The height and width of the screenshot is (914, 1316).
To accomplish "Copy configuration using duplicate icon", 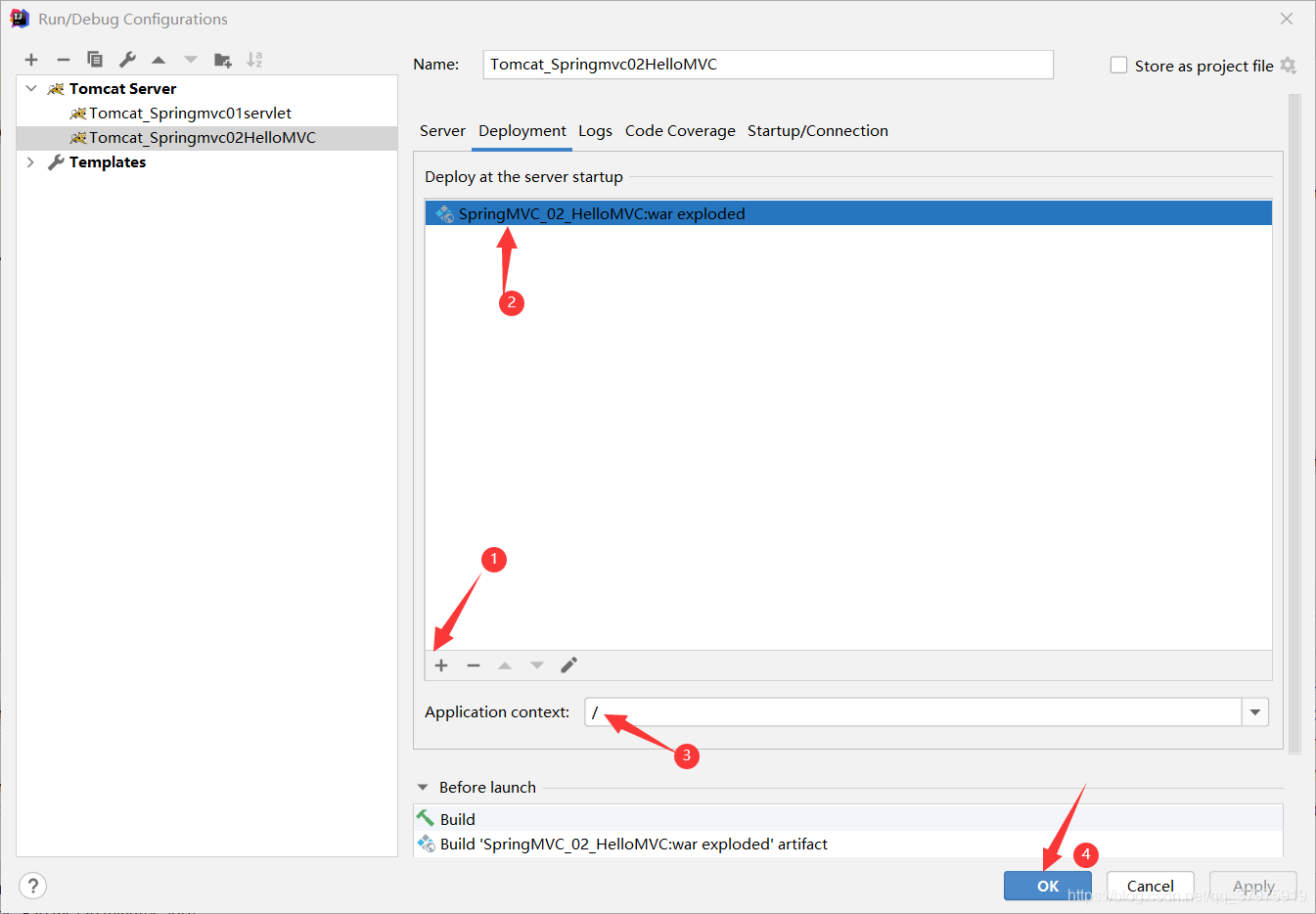I will 95,60.
